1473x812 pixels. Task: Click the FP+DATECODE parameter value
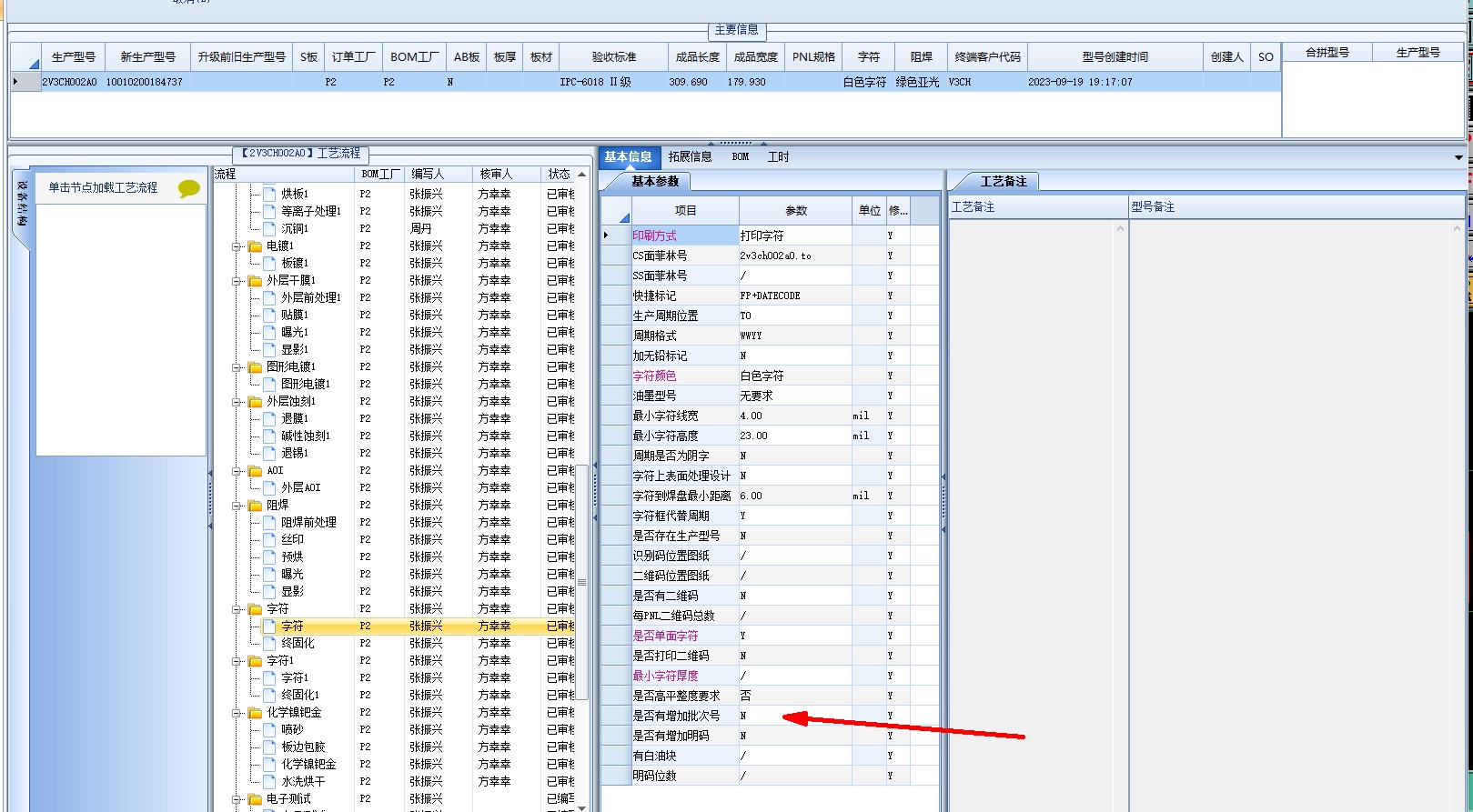click(x=795, y=296)
